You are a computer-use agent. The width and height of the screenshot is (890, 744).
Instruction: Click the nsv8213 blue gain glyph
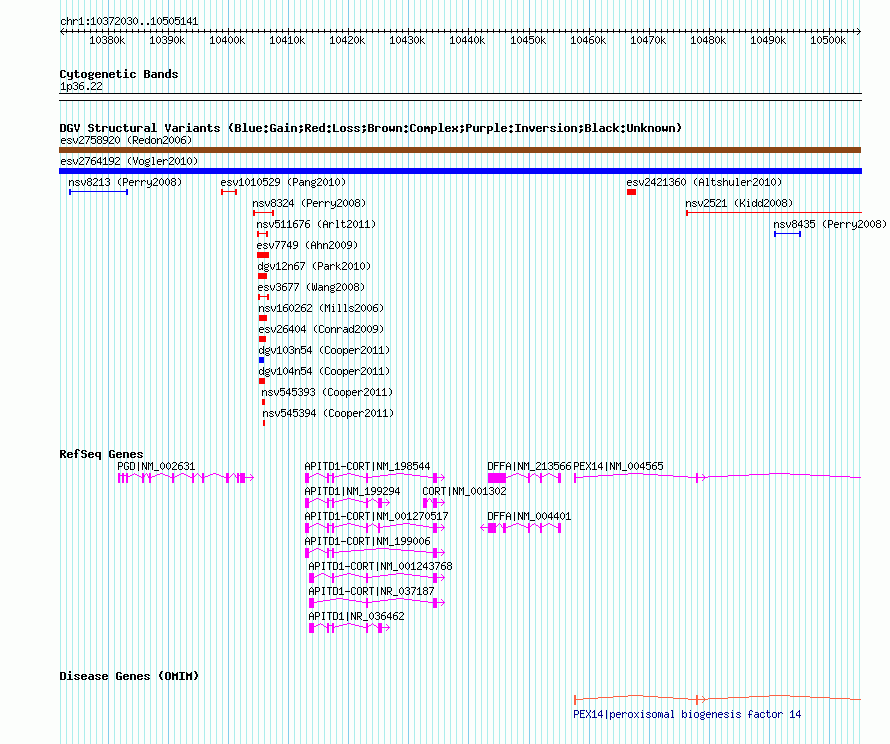click(98, 192)
